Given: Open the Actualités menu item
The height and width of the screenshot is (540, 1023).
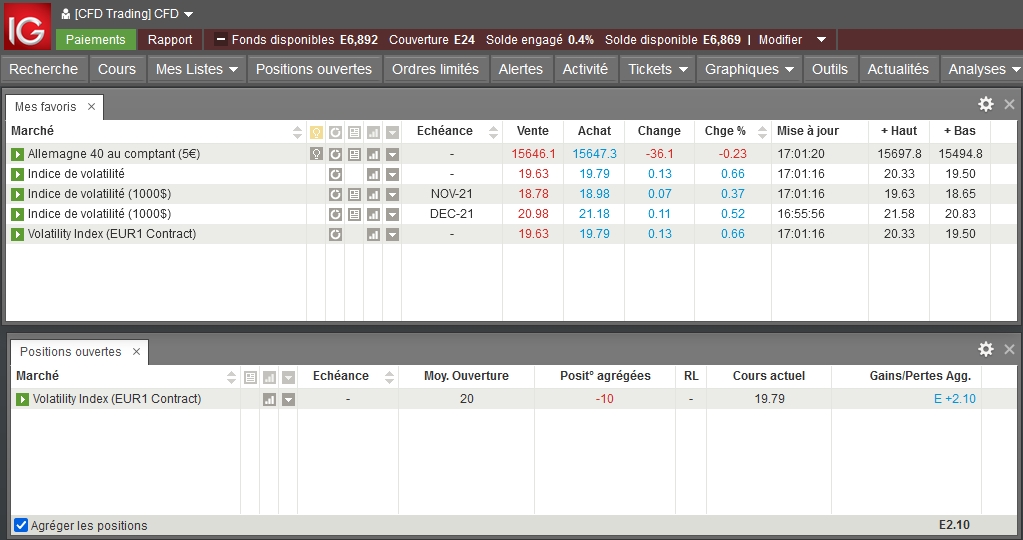Looking at the screenshot, I should pyautogui.click(x=898, y=69).
